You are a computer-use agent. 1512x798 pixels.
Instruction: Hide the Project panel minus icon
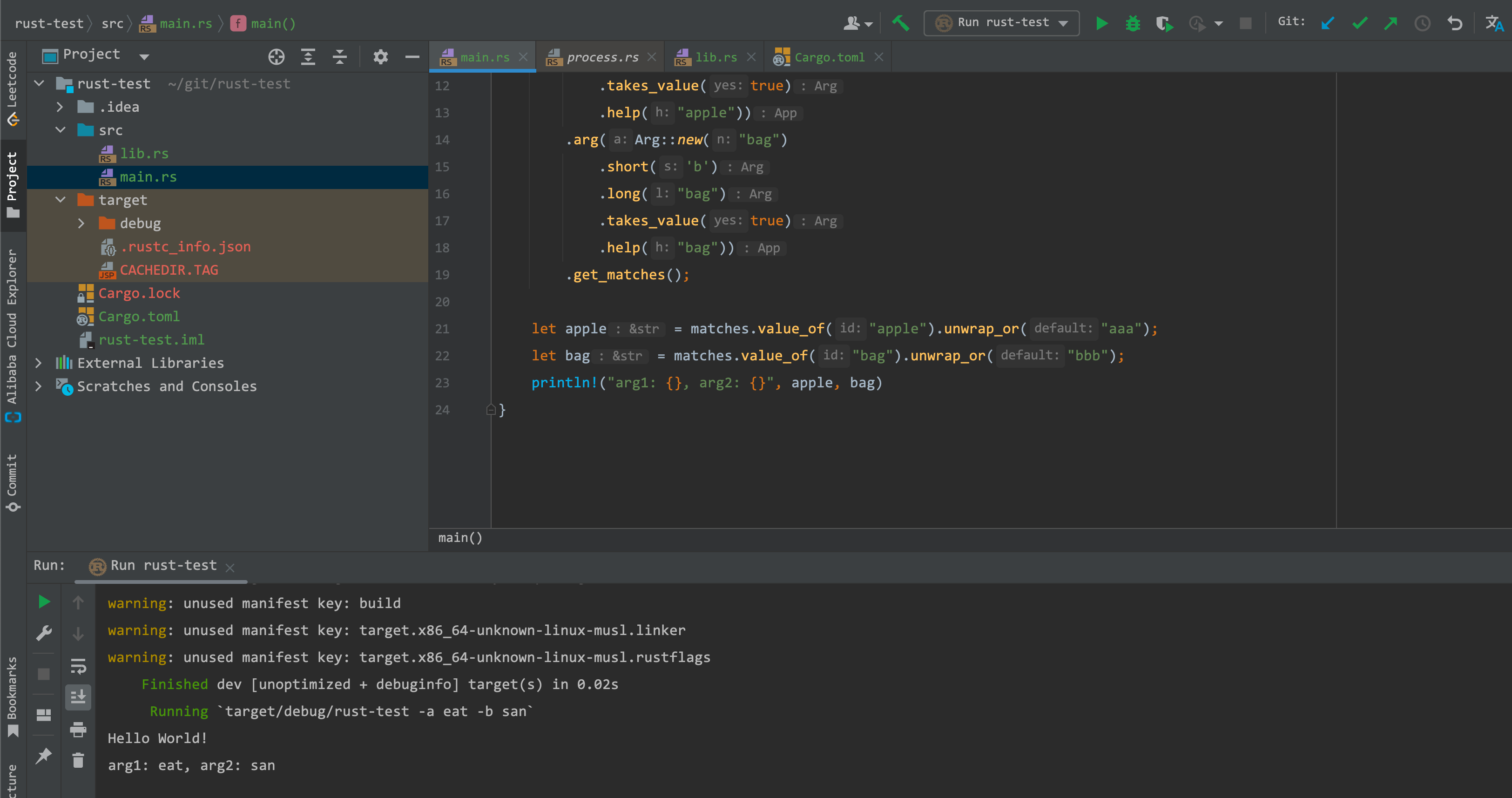point(412,56)
